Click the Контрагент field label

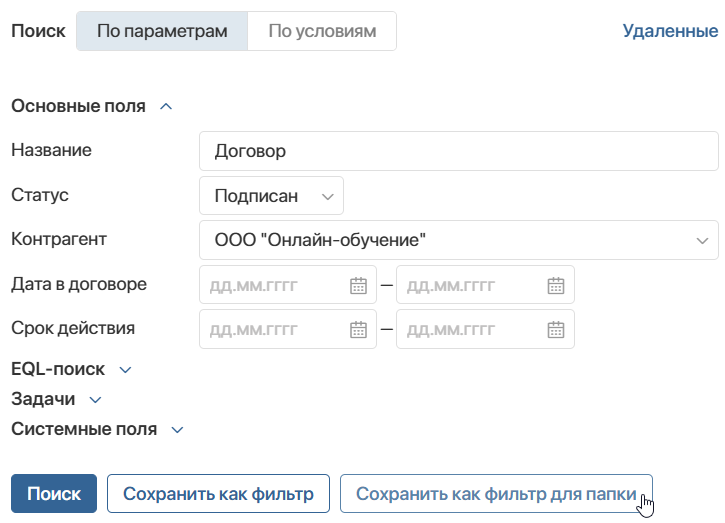pos(59,239)
